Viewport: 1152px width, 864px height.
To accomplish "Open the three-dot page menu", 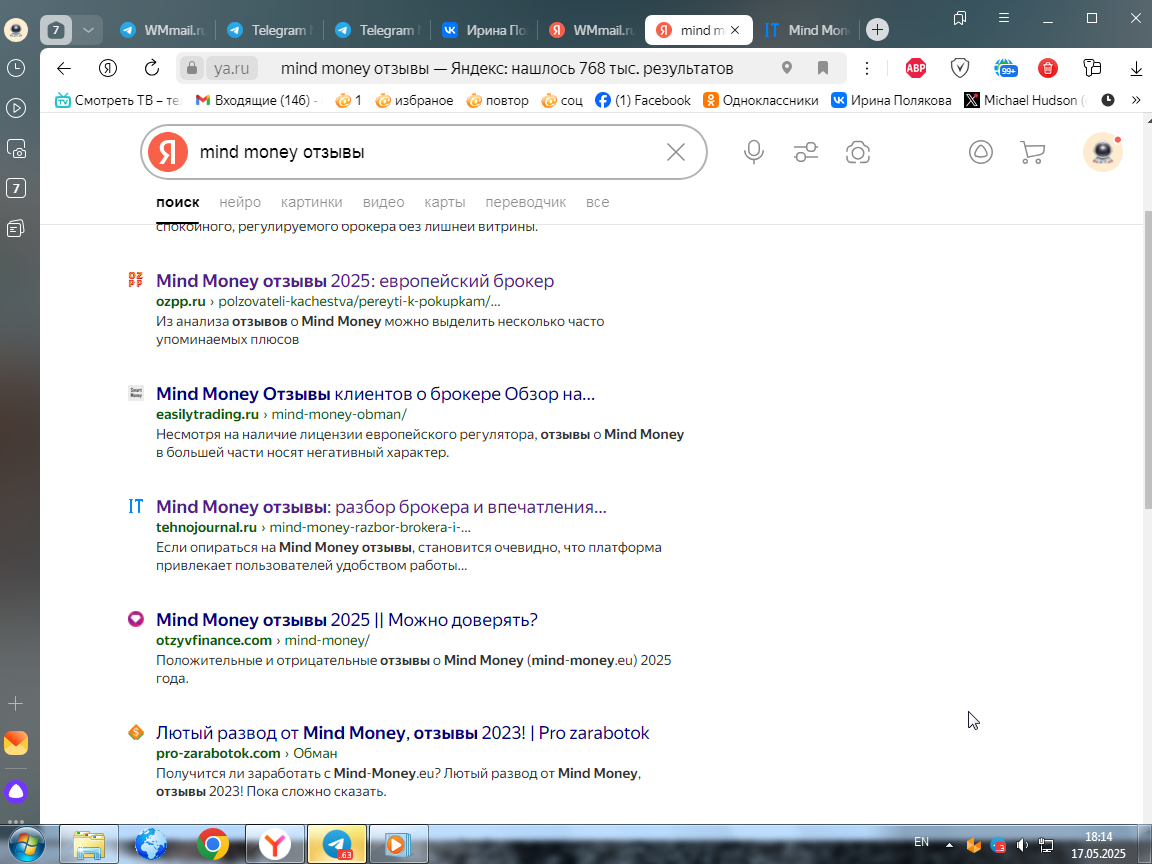I will pyautogui.click(x=867, y=68).
